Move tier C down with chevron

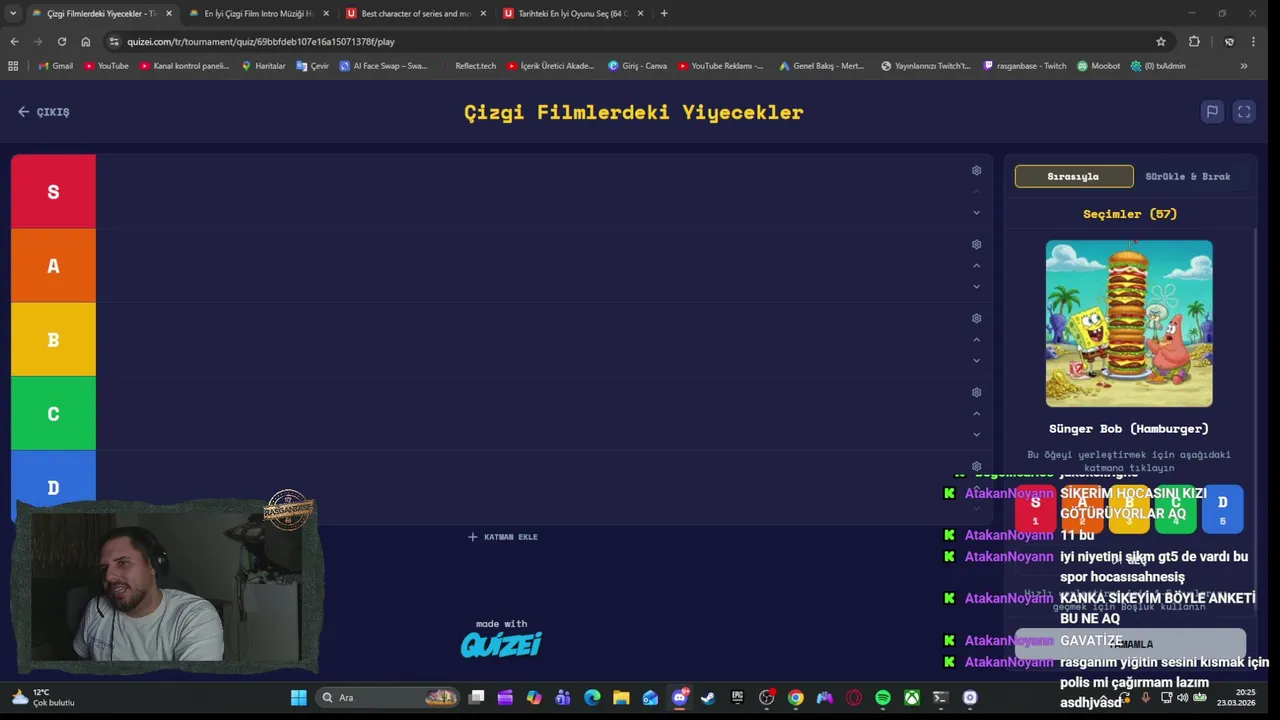(x=976, y=434)
